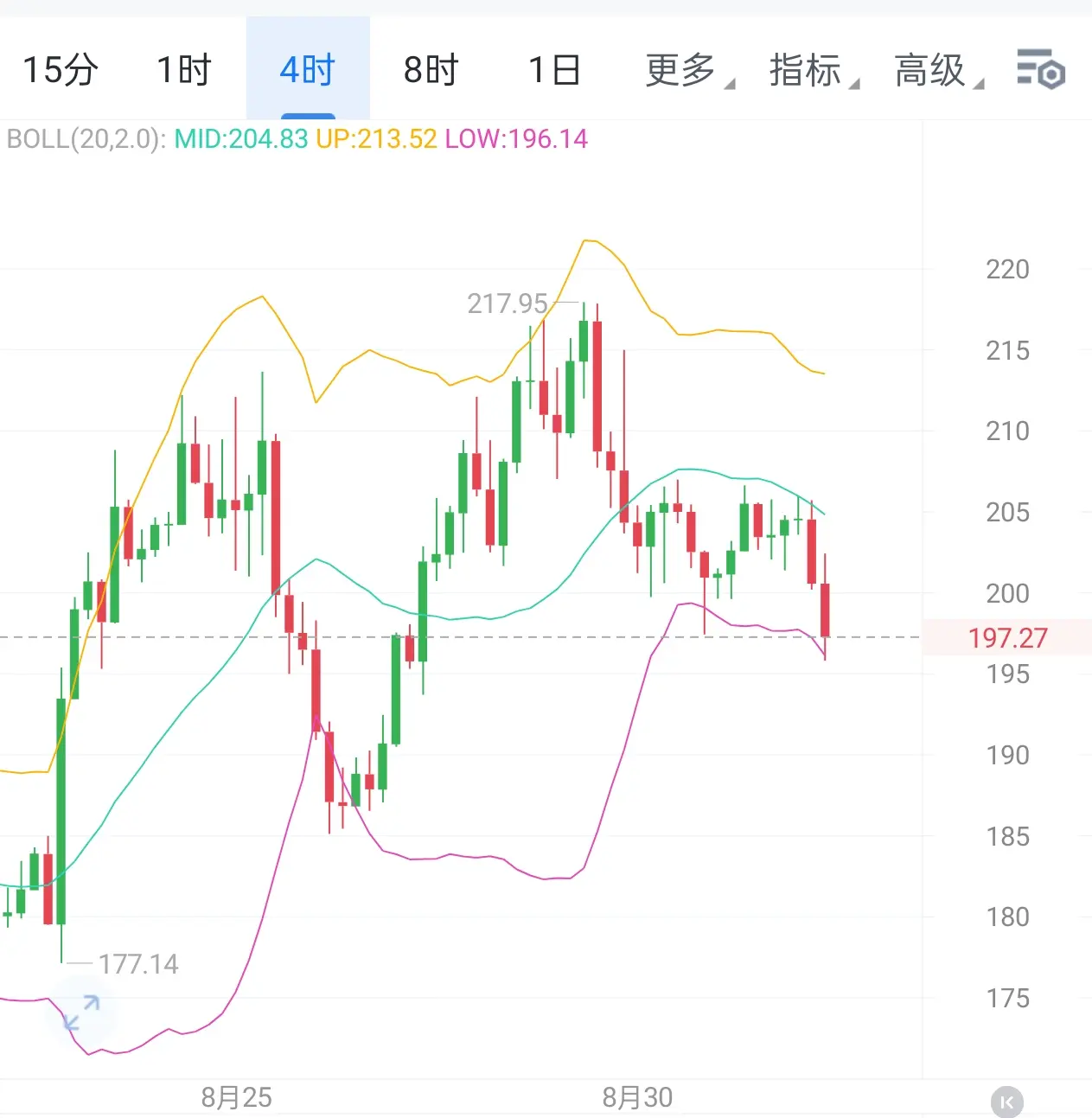Expand the 高级 advanced dropdown
The image size is (1092, 1118).
938,70
